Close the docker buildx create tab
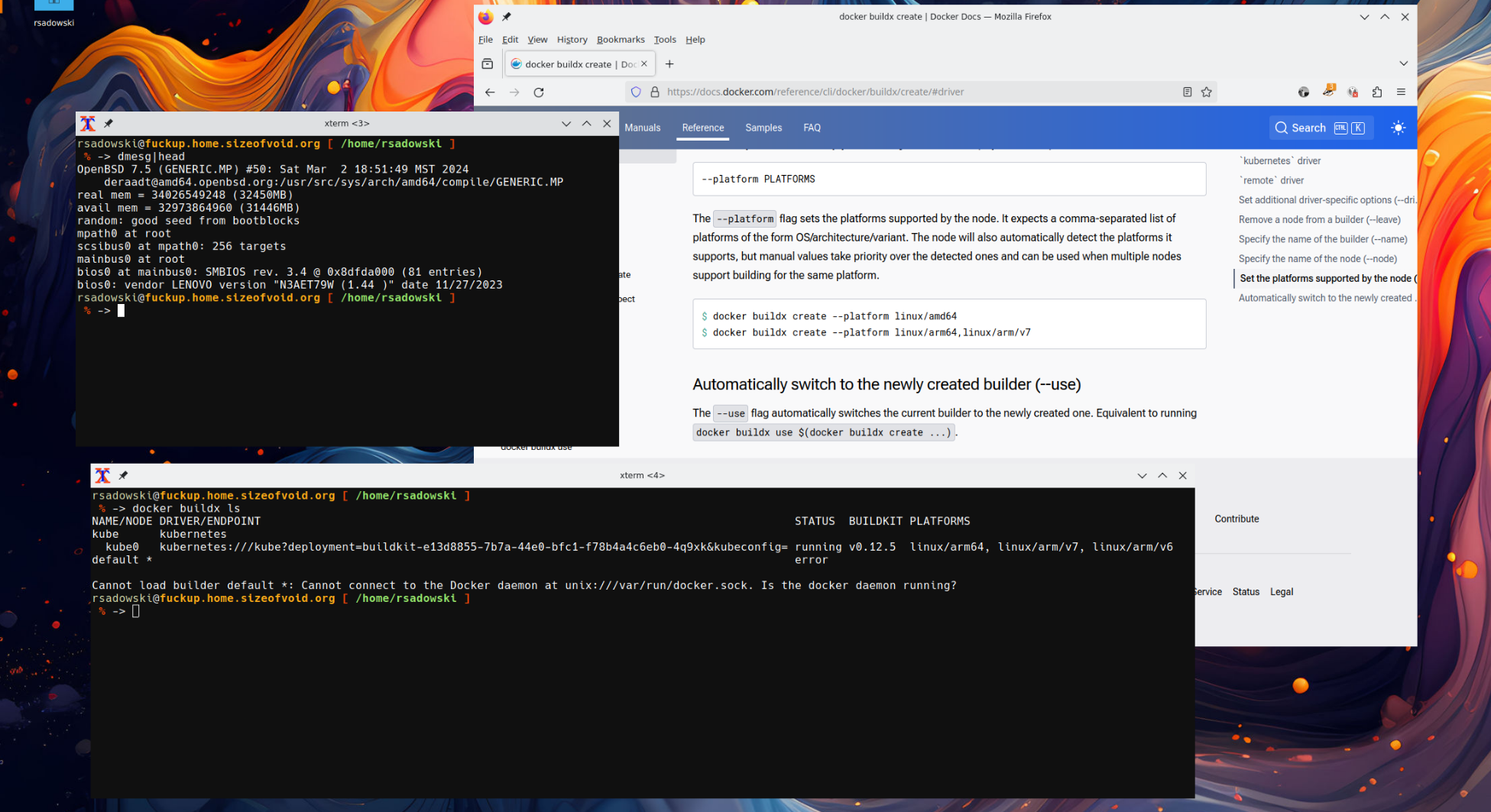 (644, 64)
